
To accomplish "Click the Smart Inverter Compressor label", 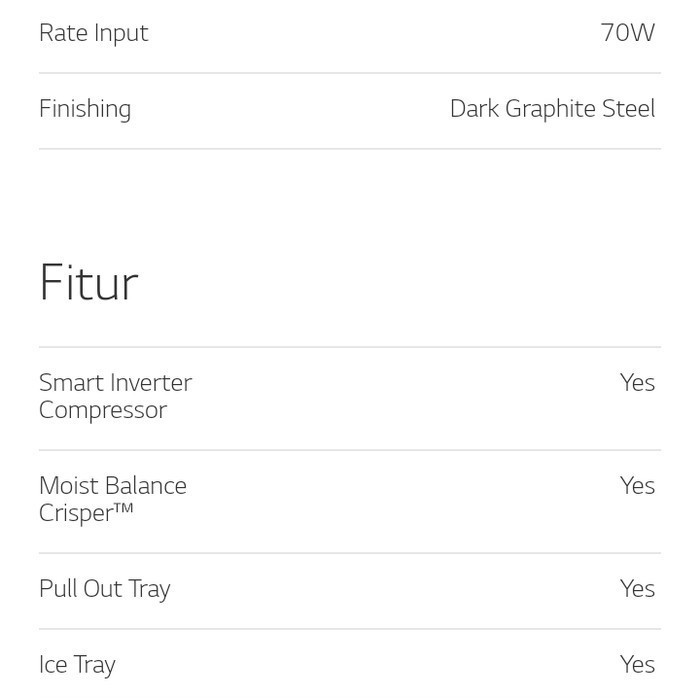I will pos(115,396).
